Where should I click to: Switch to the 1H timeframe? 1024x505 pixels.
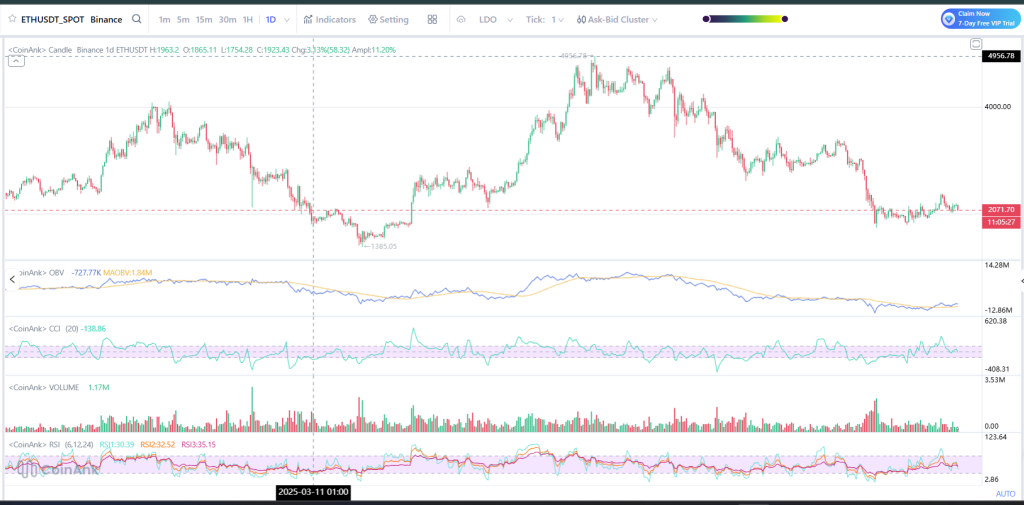[247, 19]
